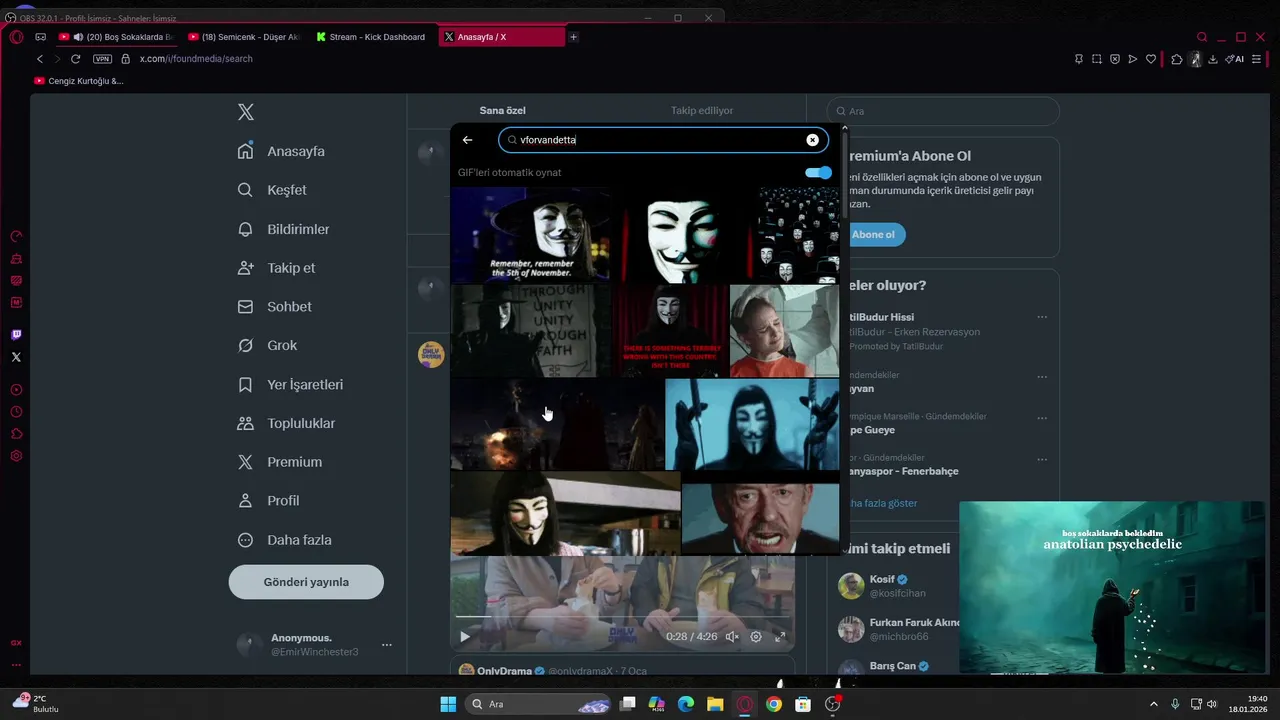This screenshot has height=720, width=1280.
Task: Switch to Stream - Kick Dashboard tab
Action: 372,37
